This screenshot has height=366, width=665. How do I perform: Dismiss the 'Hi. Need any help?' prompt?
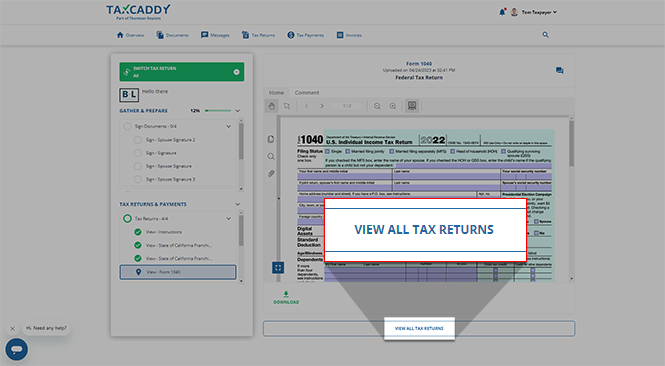(12, 328)
